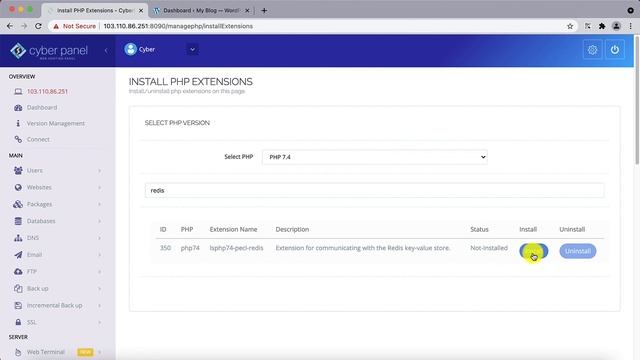Click the Description column header
This screenshot has height=360, width=640.
click(x=292, y=229)
